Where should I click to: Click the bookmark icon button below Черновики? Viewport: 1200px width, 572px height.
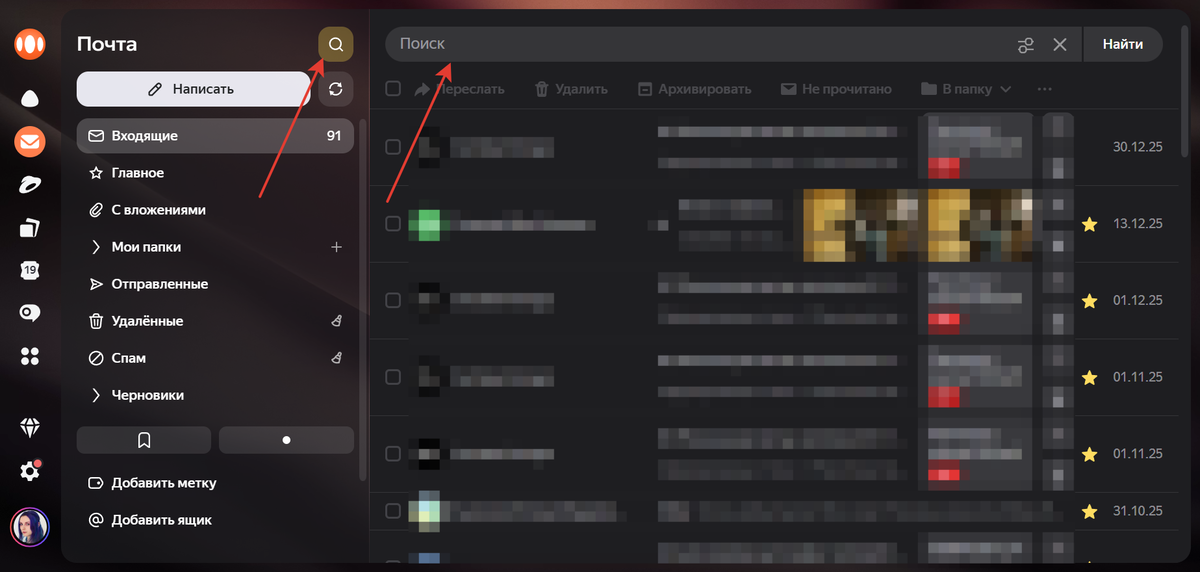pos(144,440)
